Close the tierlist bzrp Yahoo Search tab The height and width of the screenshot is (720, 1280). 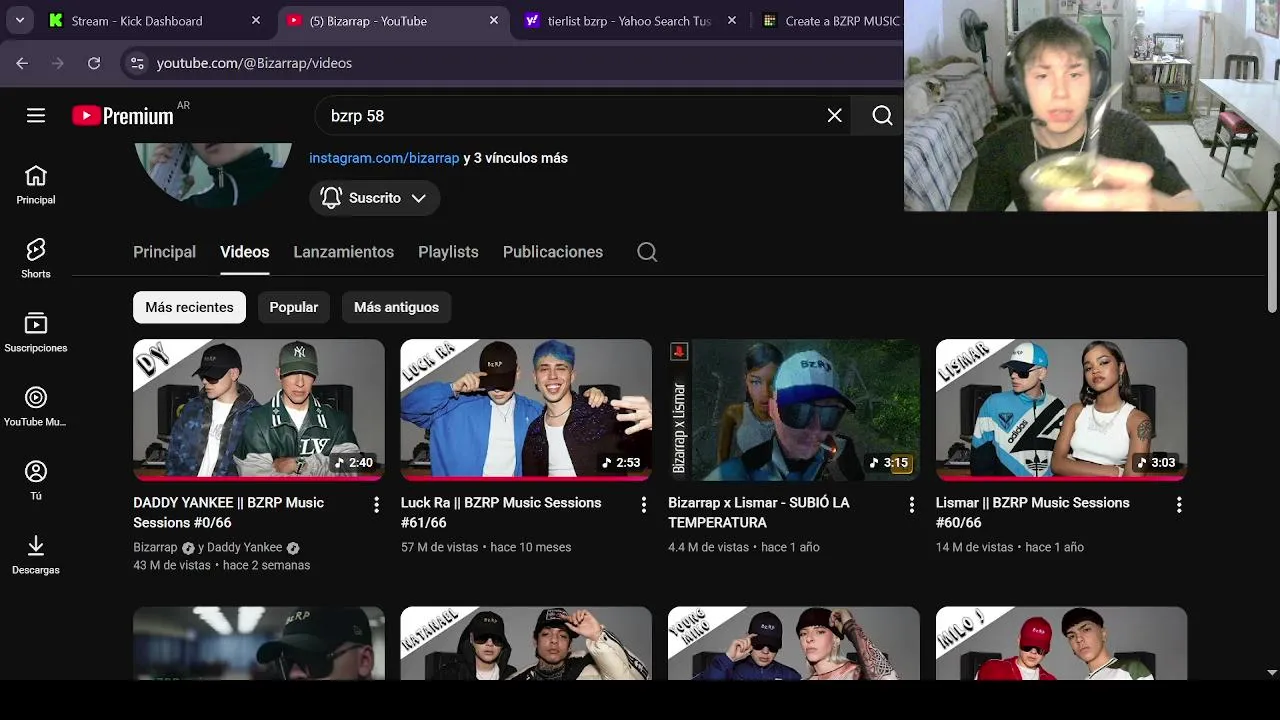coord(732,20)
